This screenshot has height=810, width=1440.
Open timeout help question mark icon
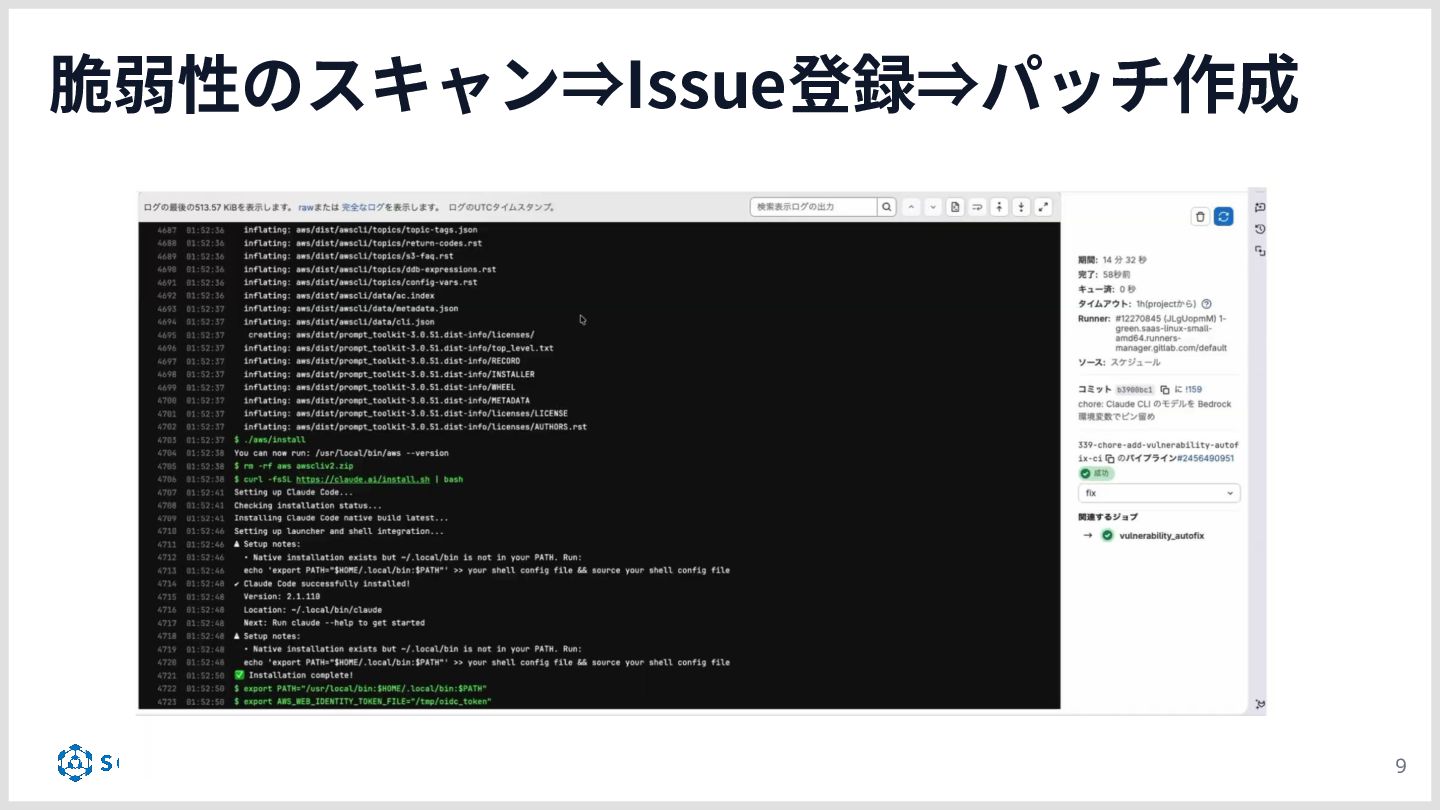pos(1207,304)
